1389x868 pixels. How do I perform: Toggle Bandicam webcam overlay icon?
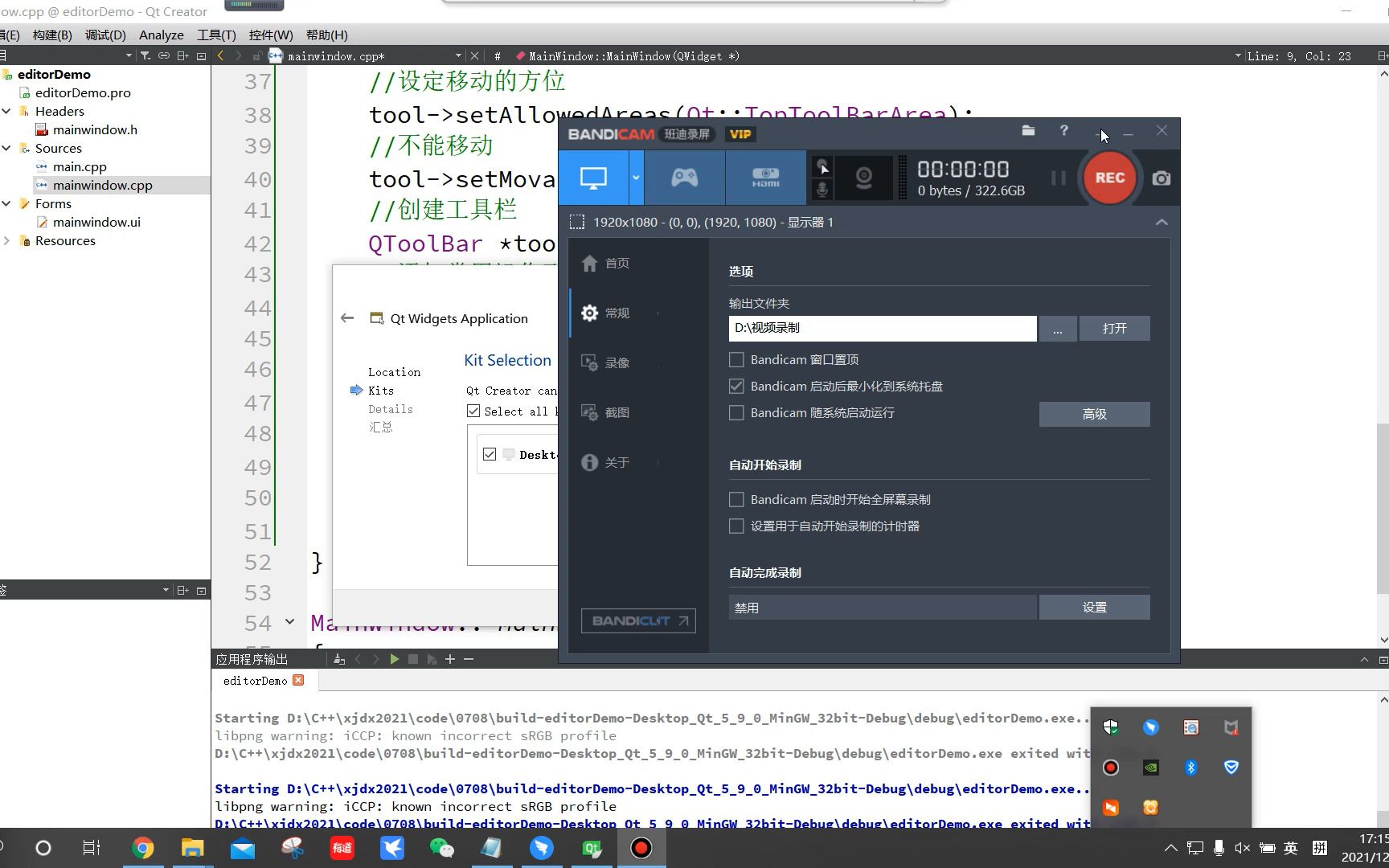(863, 178)
